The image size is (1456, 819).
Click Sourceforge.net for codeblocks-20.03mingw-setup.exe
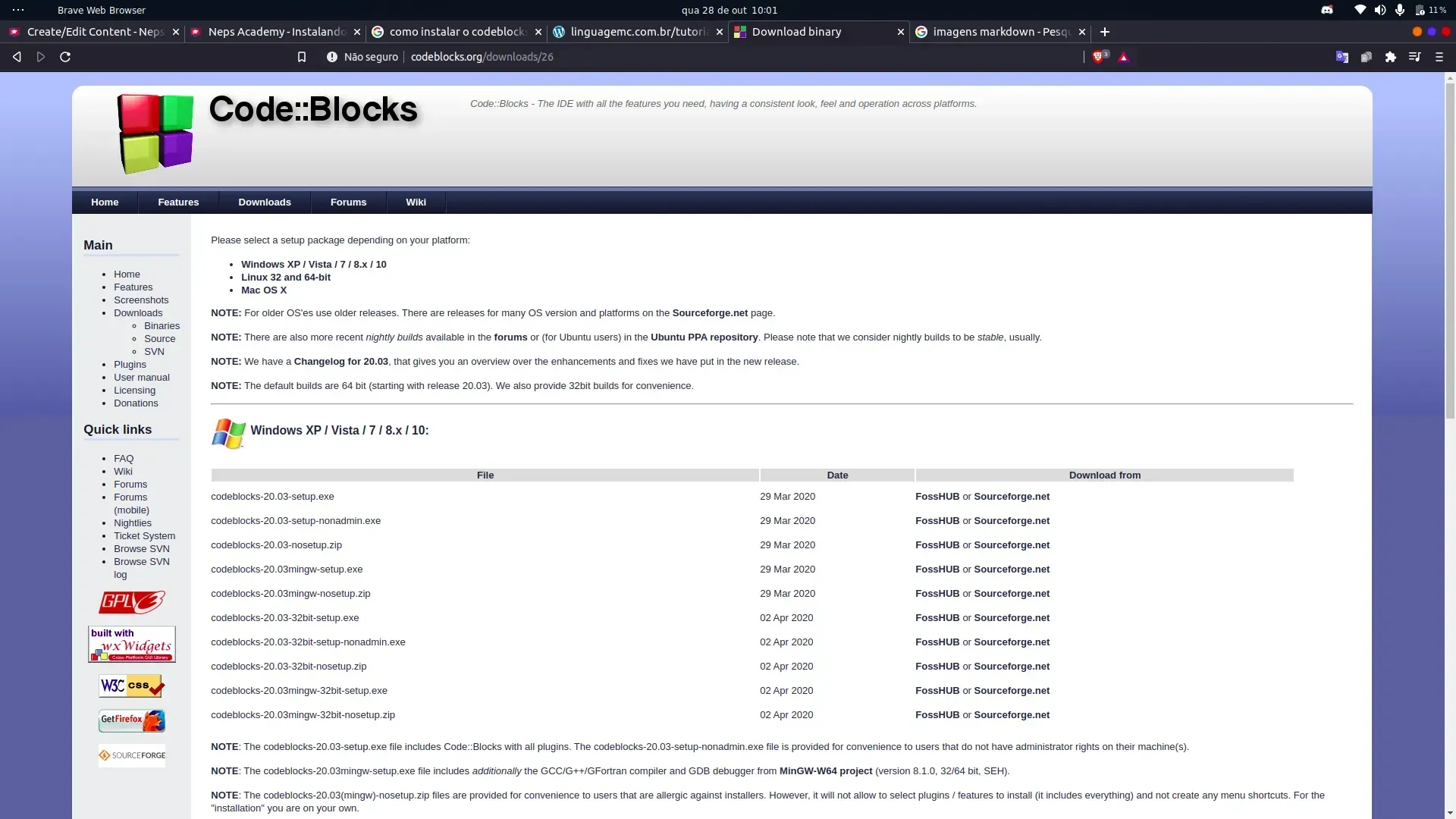coord(1012,570)
